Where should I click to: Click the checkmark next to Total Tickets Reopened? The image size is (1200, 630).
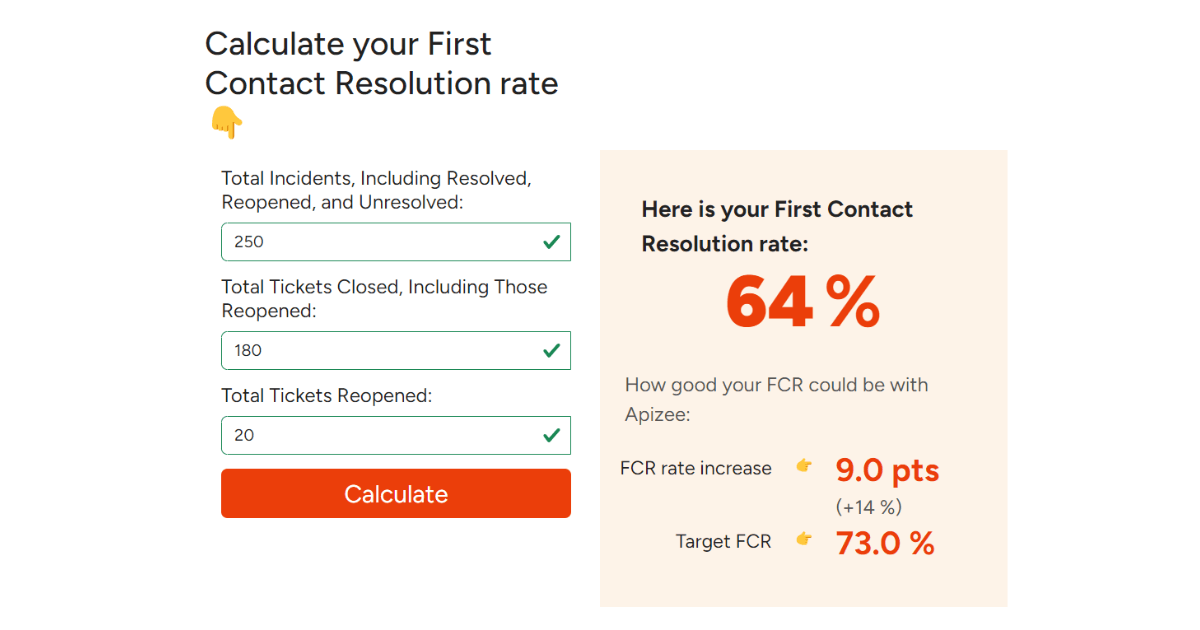point(551,435)
